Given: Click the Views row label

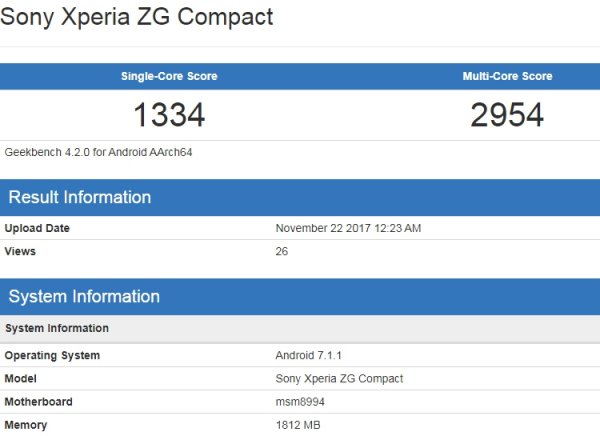Looking at the screenshot, I should click(21, 252).
